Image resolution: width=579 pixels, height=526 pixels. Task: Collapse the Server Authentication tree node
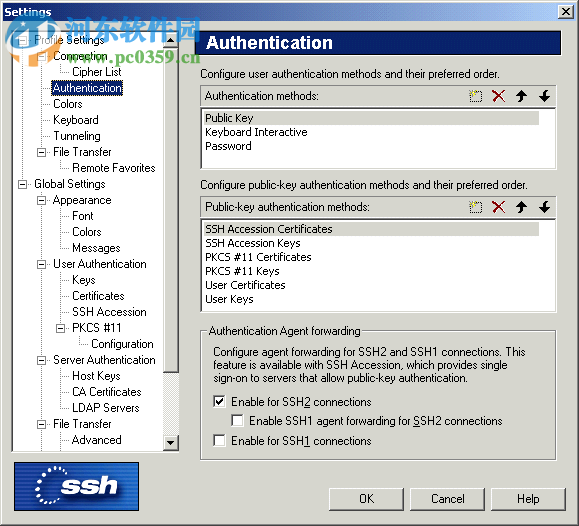pyautogui.click(x=42, y=360)
